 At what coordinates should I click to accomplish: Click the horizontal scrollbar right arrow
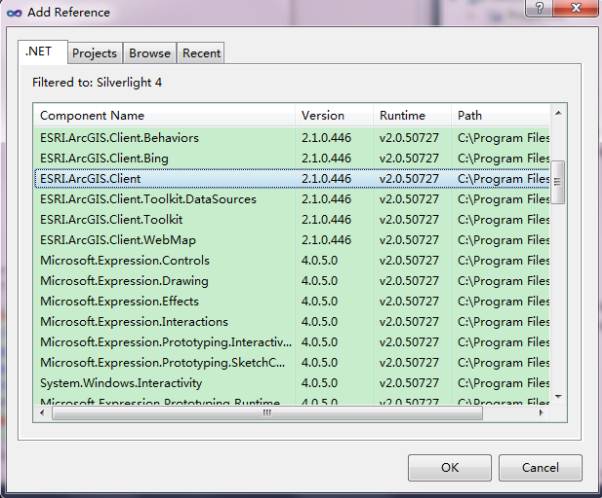[x=541, y=413]
